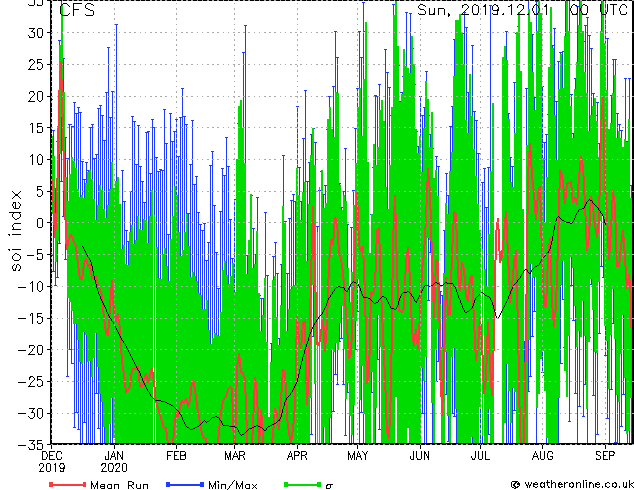Click the 0 y-axis tick label

click(x=42, y=223)
